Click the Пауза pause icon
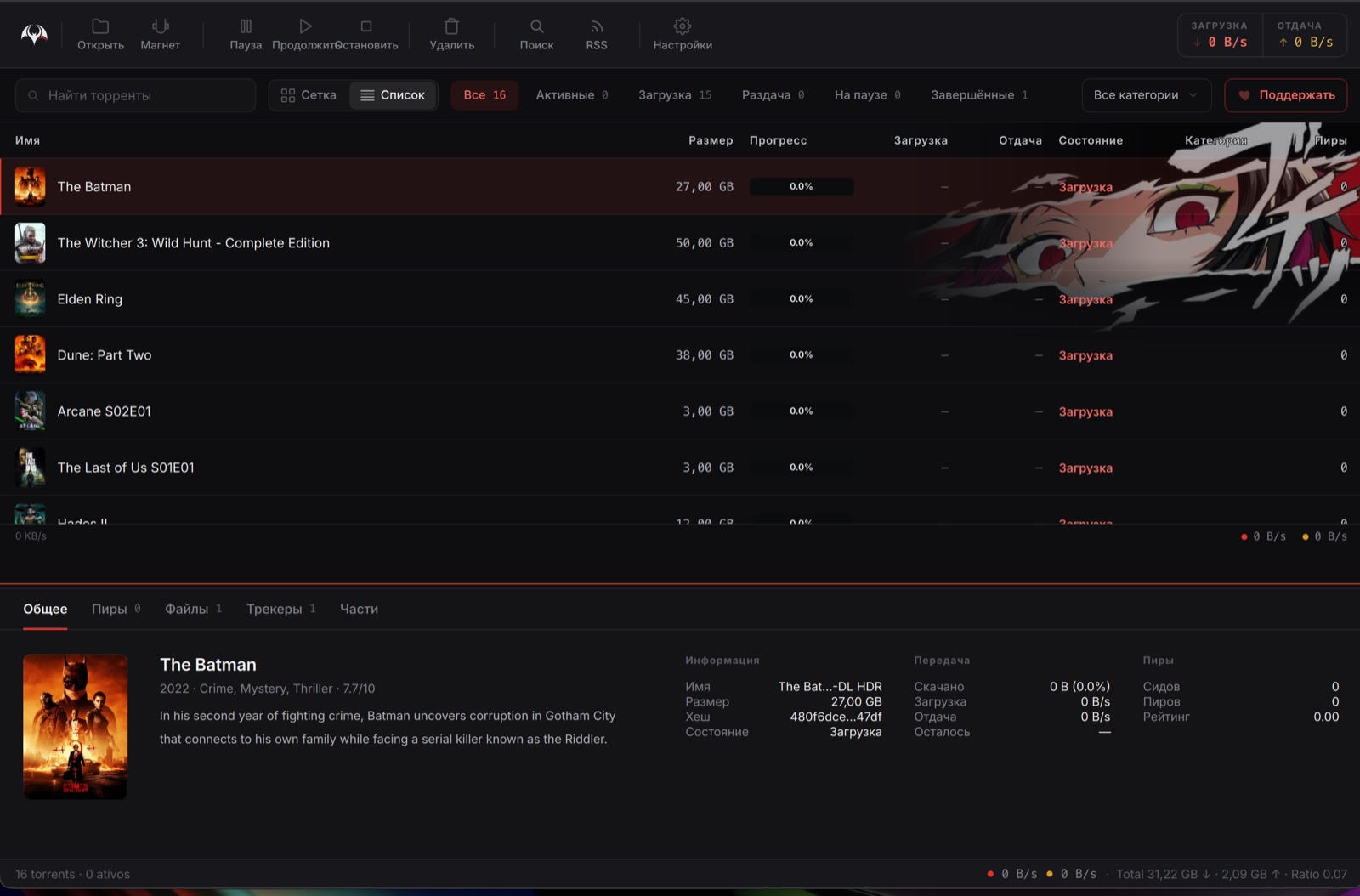Viewport: 1360px width, 896px height. 246,26
